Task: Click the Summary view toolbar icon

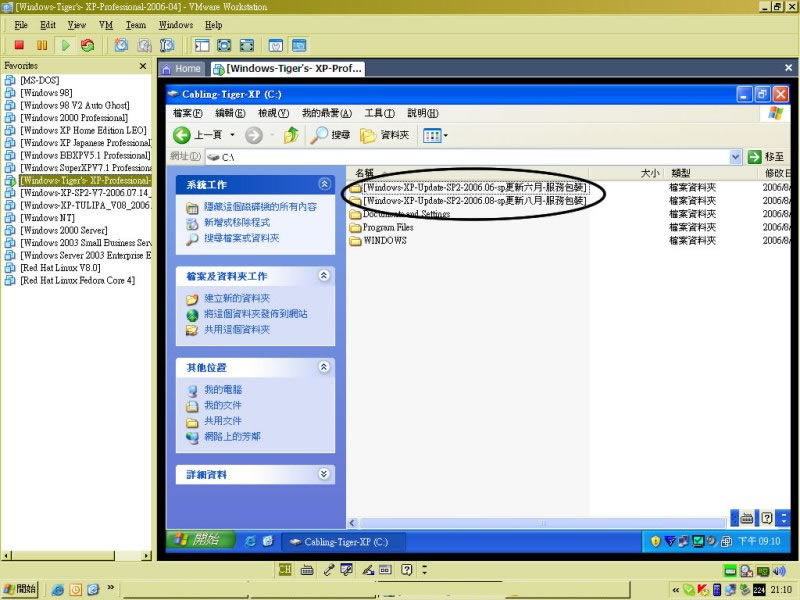Action: [x=276, y=45]
